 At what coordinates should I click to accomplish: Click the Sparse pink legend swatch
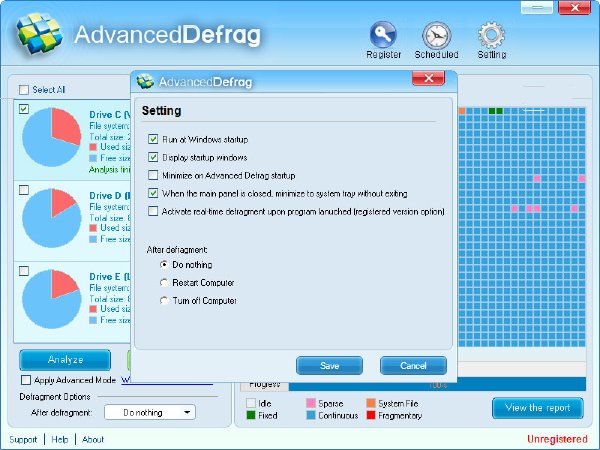[x=311, y=403]
